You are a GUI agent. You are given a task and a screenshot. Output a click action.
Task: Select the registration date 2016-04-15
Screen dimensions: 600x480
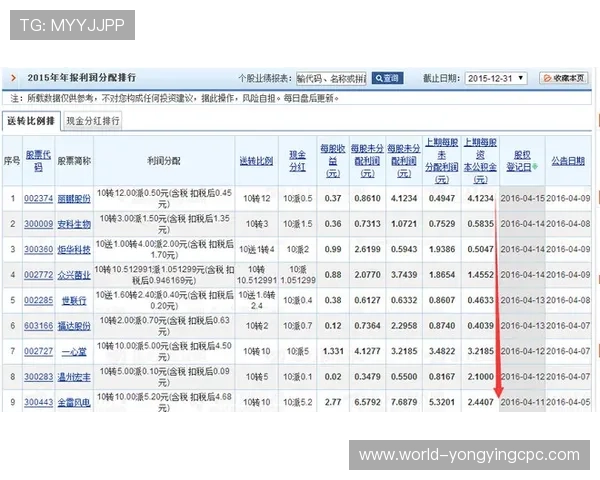pyautogui.click(x=522, y=198)
